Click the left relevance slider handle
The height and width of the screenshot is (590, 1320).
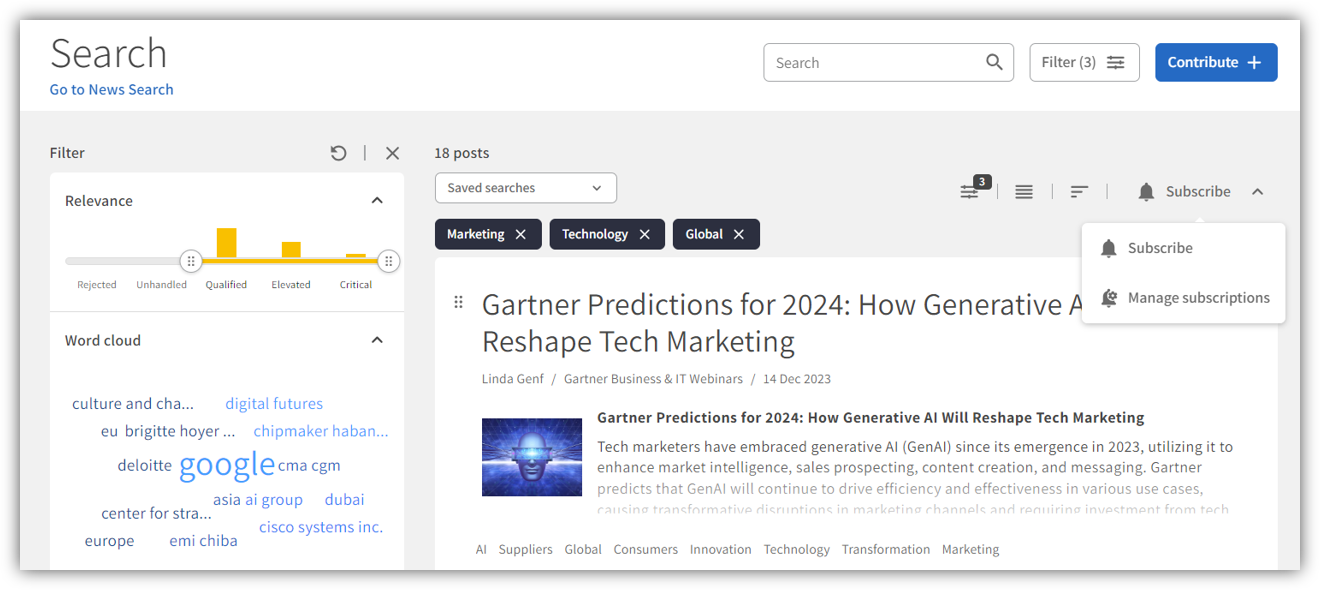[191, 261]
